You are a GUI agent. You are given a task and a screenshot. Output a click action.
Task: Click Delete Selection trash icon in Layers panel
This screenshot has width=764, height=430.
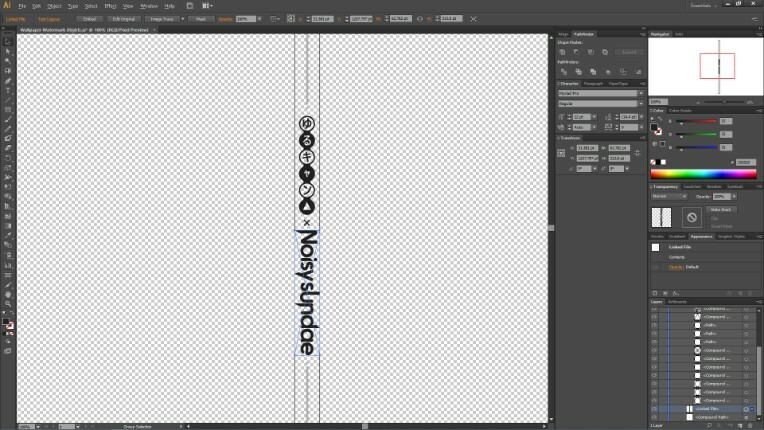(750, 426)
